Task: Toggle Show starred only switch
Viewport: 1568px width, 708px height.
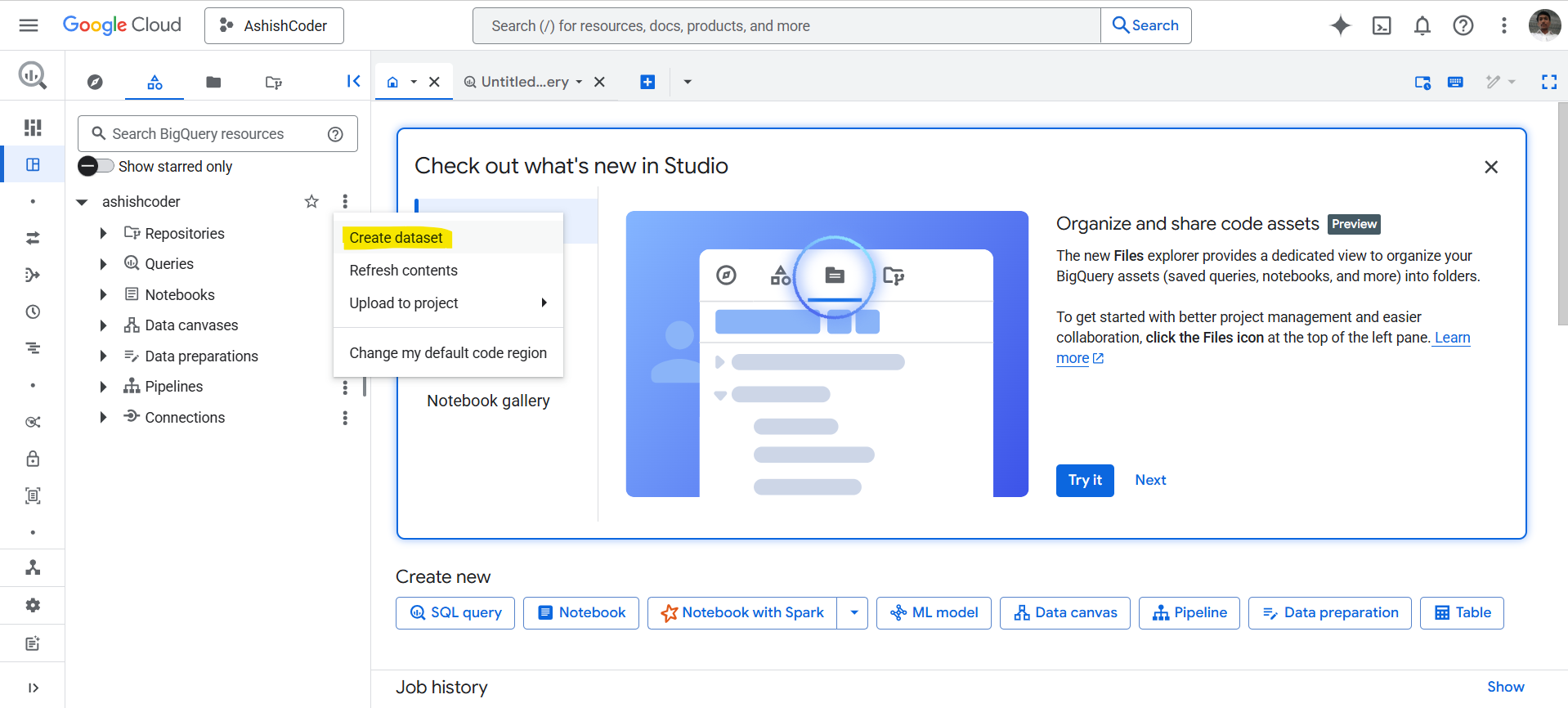Action: tap(96, 166)
